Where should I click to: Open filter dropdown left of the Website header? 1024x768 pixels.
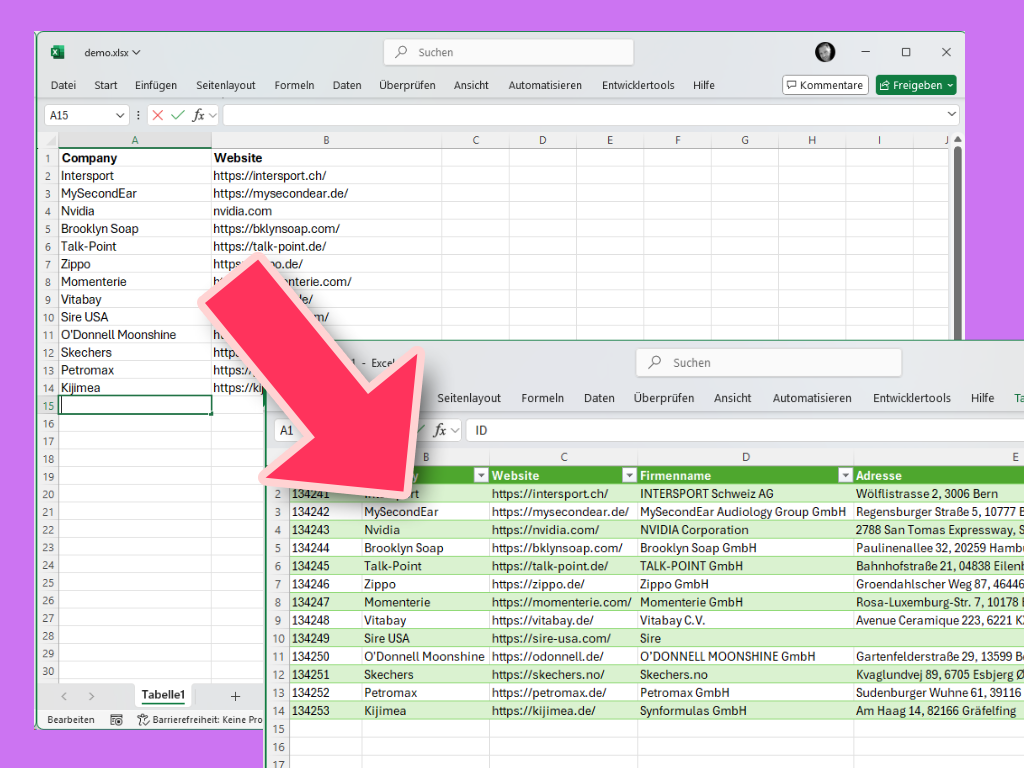pyautogui.click(x=481, y=475)
